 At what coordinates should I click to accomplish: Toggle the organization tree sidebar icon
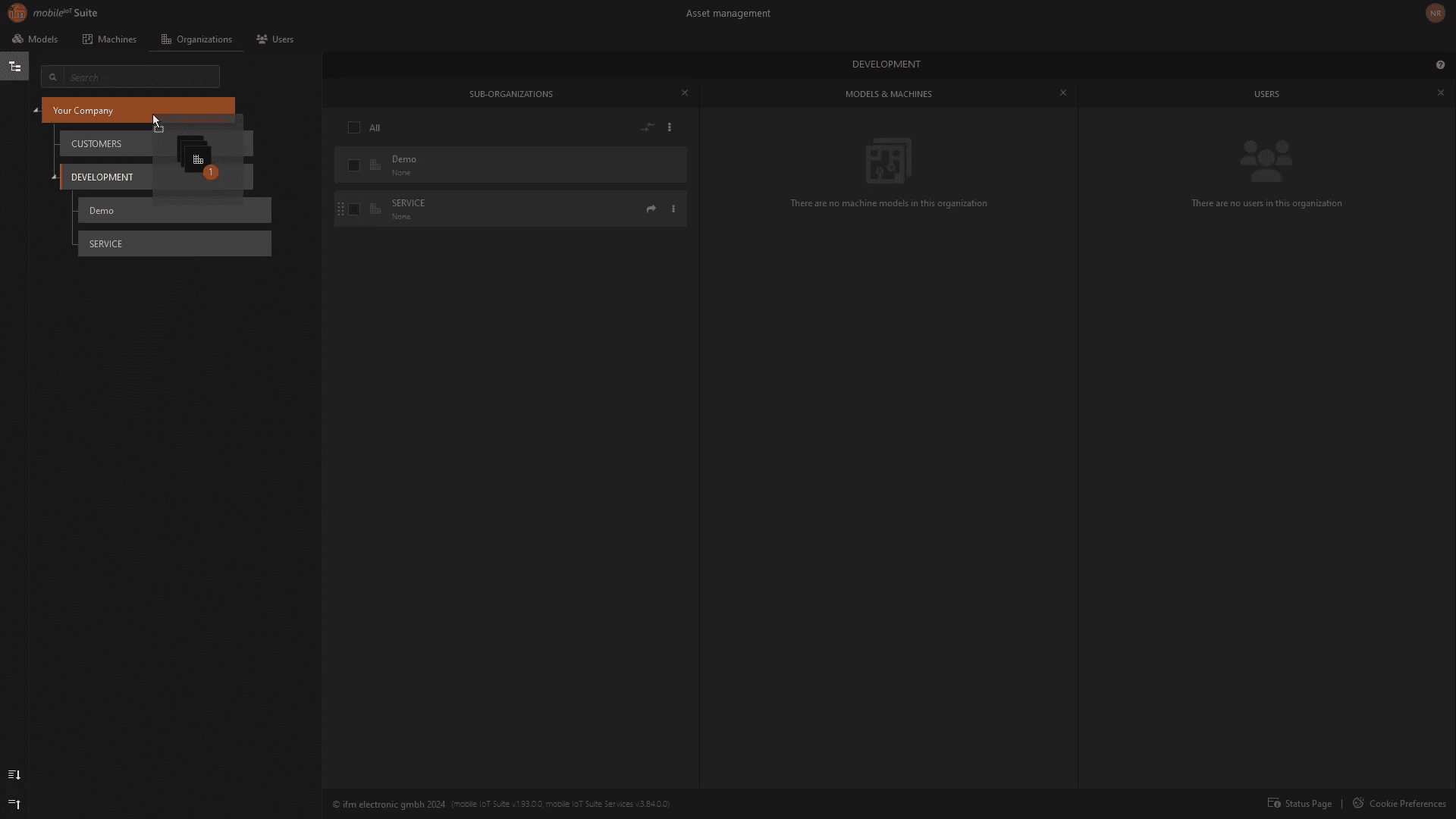[14, 67]
